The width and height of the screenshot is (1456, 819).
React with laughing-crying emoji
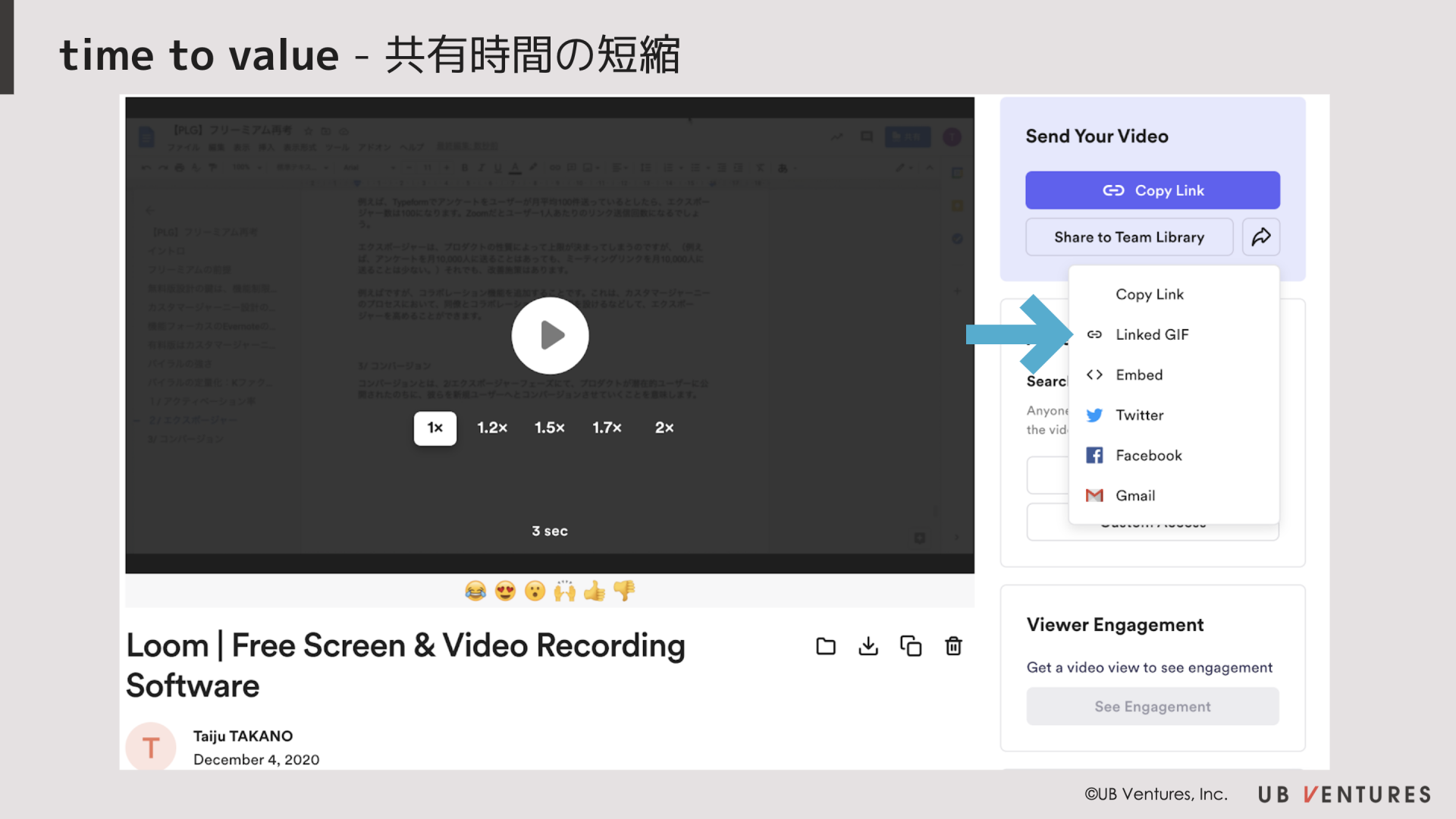pos(475,591)
